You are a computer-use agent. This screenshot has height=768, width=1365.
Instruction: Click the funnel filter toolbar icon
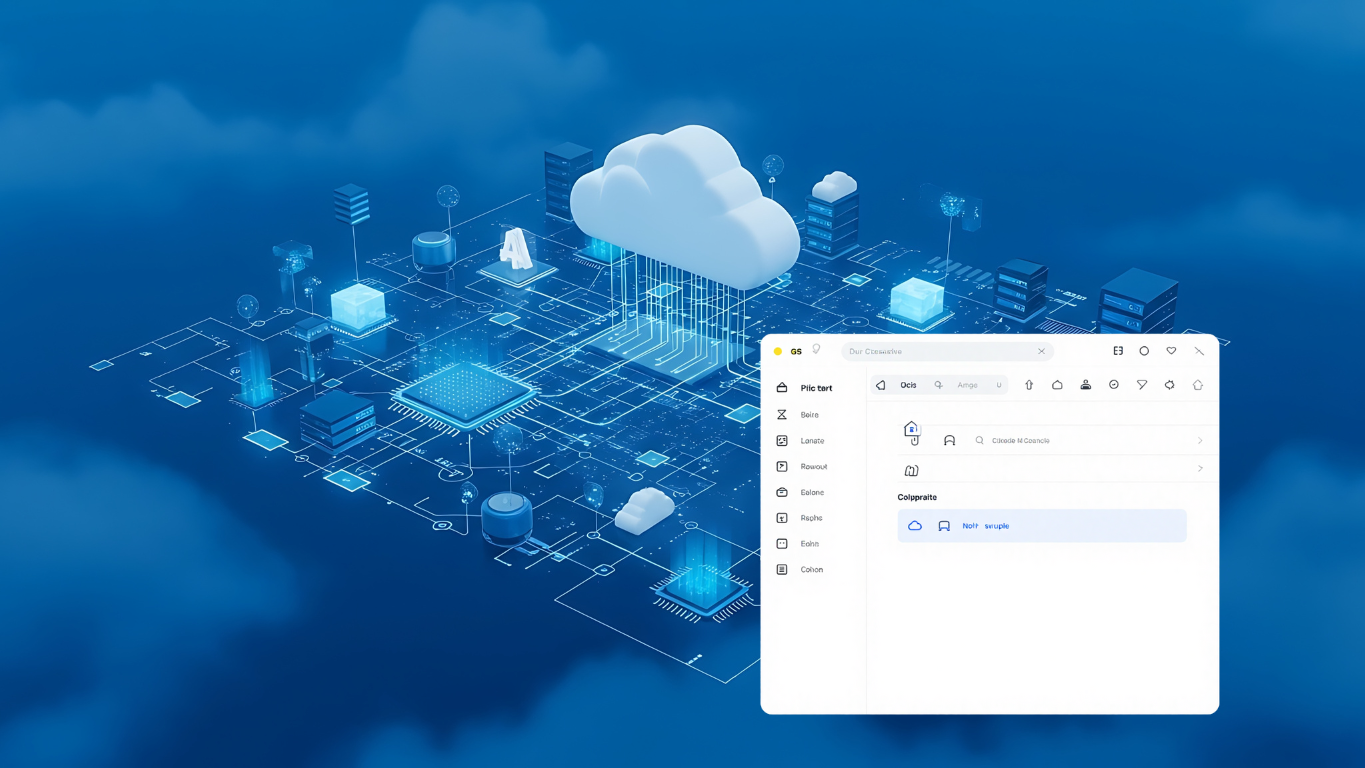[x=1141, y=385]
